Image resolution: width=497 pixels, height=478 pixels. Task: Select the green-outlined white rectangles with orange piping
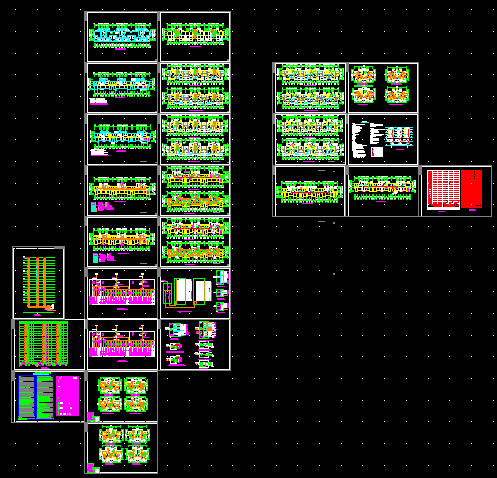187,292
